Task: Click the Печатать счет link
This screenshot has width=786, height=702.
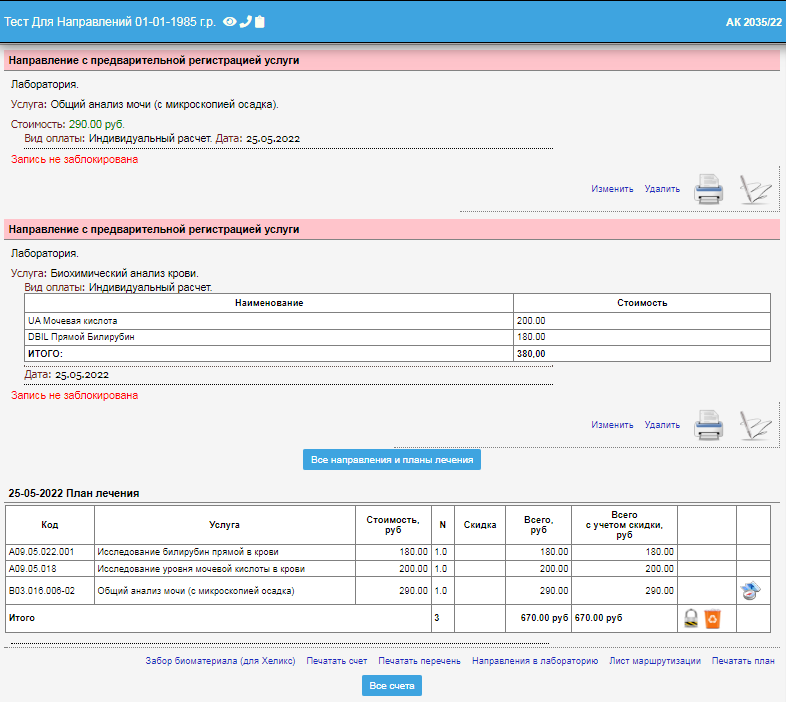Action: (x=337, y=661)
